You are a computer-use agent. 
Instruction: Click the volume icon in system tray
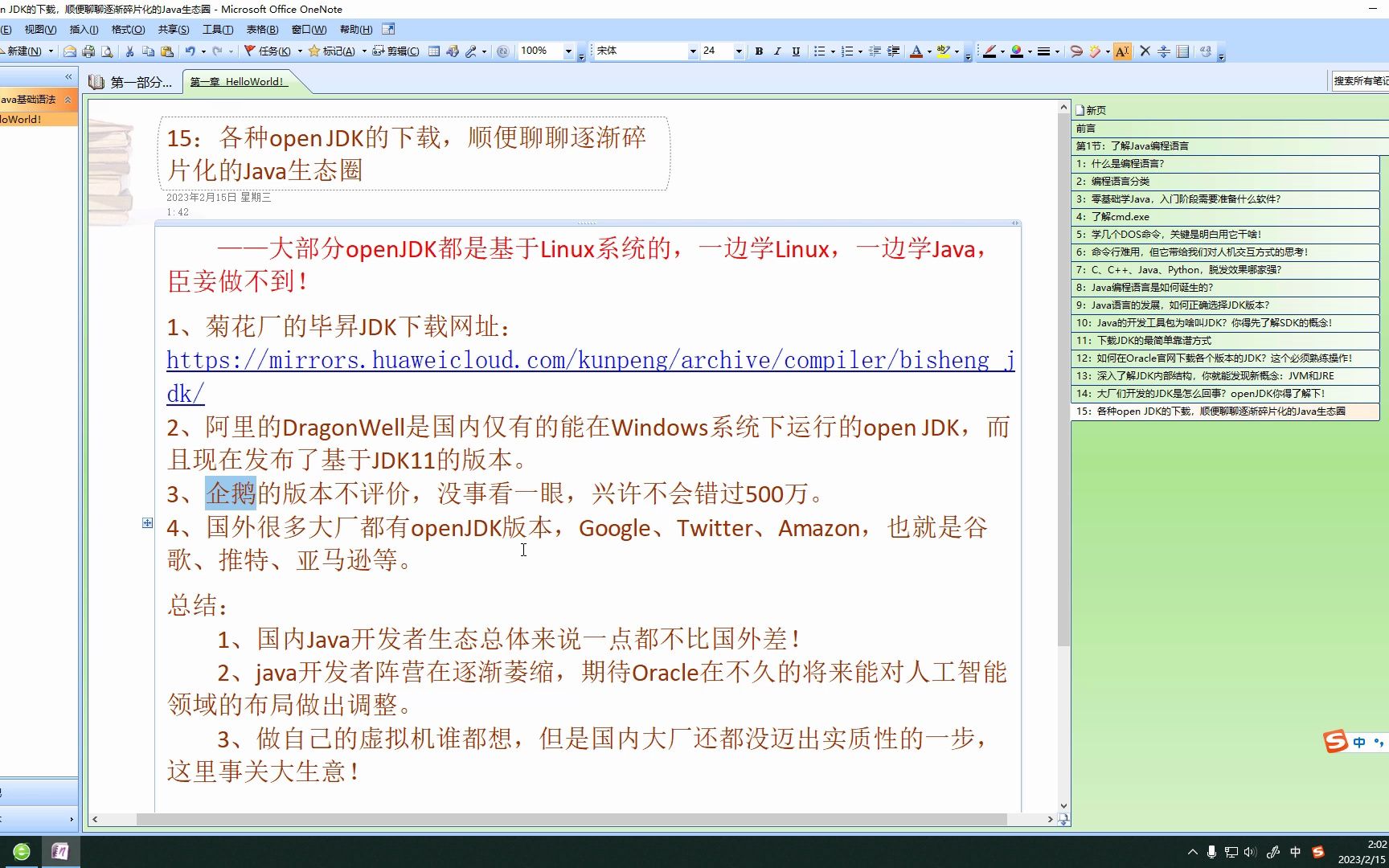1250,852
